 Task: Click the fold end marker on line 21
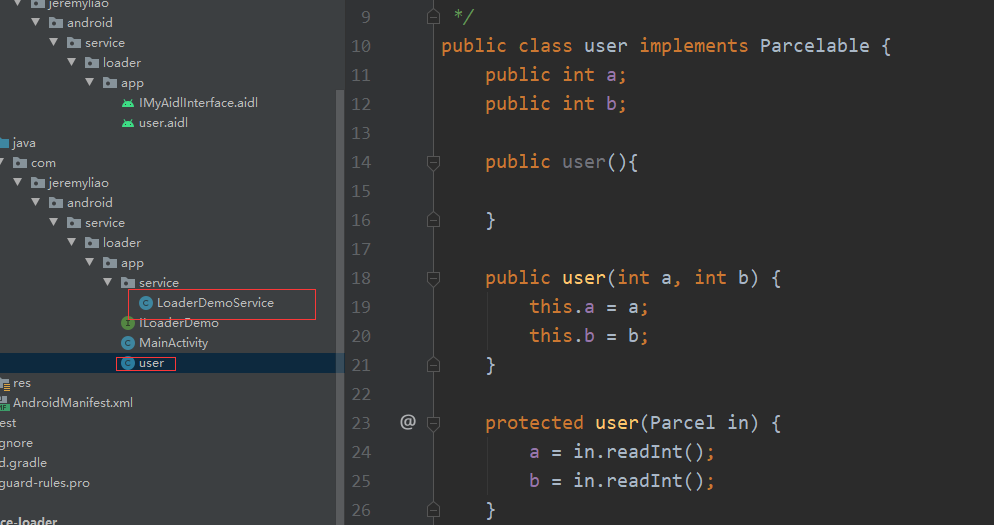coord(434,365)
